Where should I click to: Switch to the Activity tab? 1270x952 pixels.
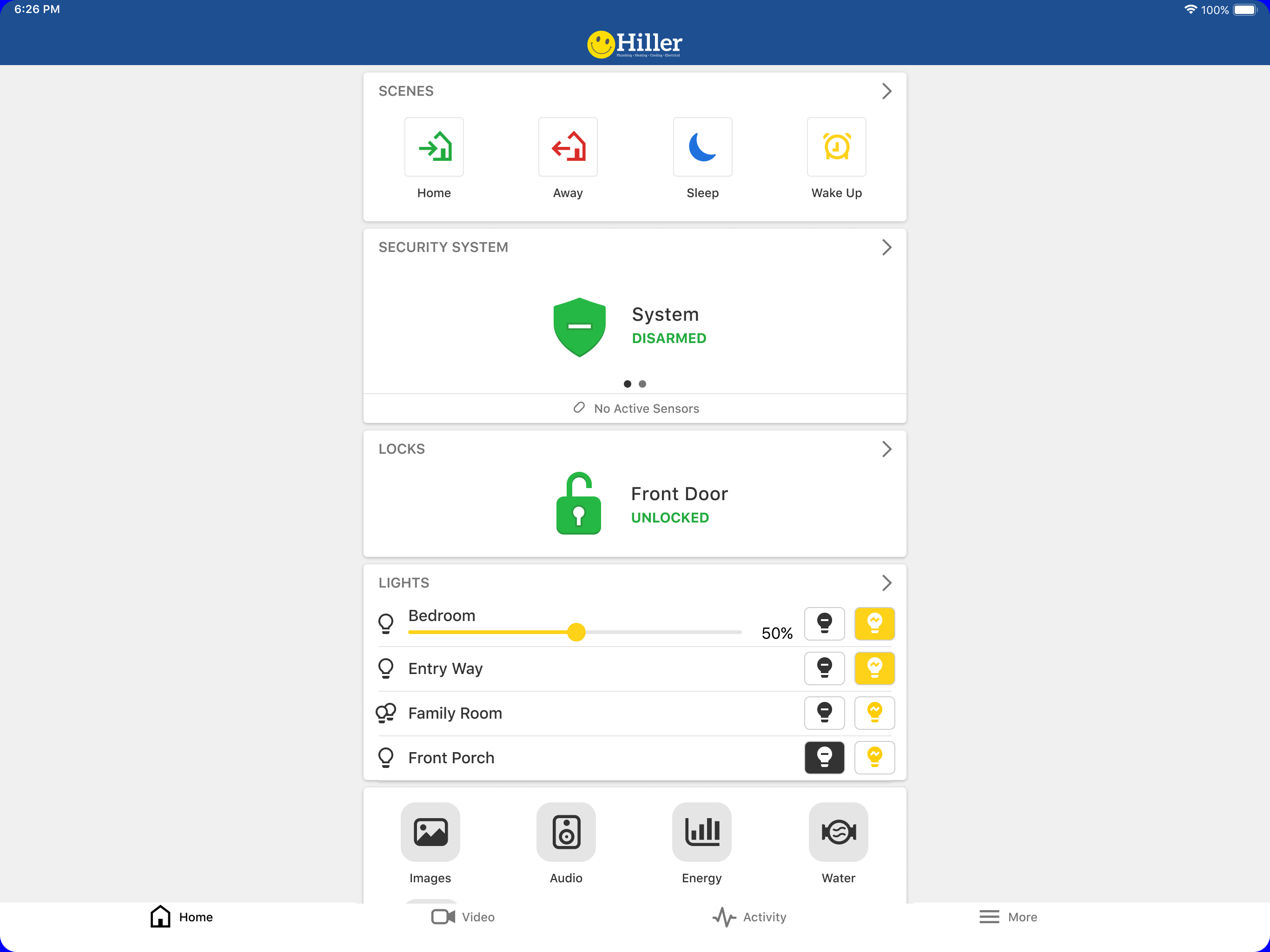point(749,917)
